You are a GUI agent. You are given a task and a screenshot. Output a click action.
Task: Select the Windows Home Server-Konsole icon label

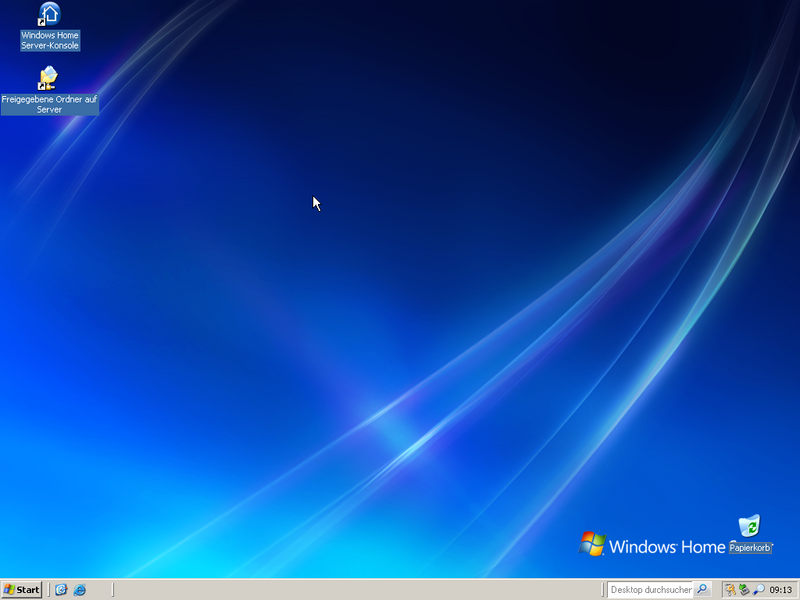click(x=48, y=39)
